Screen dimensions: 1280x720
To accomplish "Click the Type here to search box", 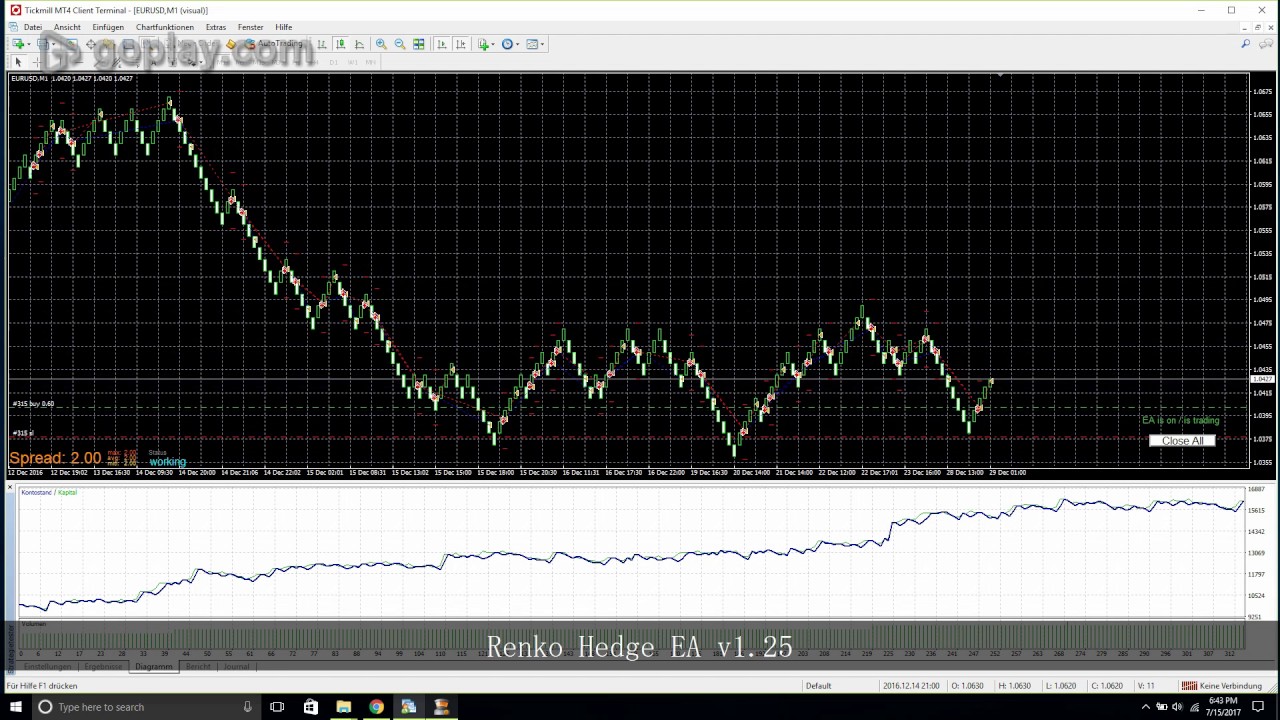I will [145, 707].
